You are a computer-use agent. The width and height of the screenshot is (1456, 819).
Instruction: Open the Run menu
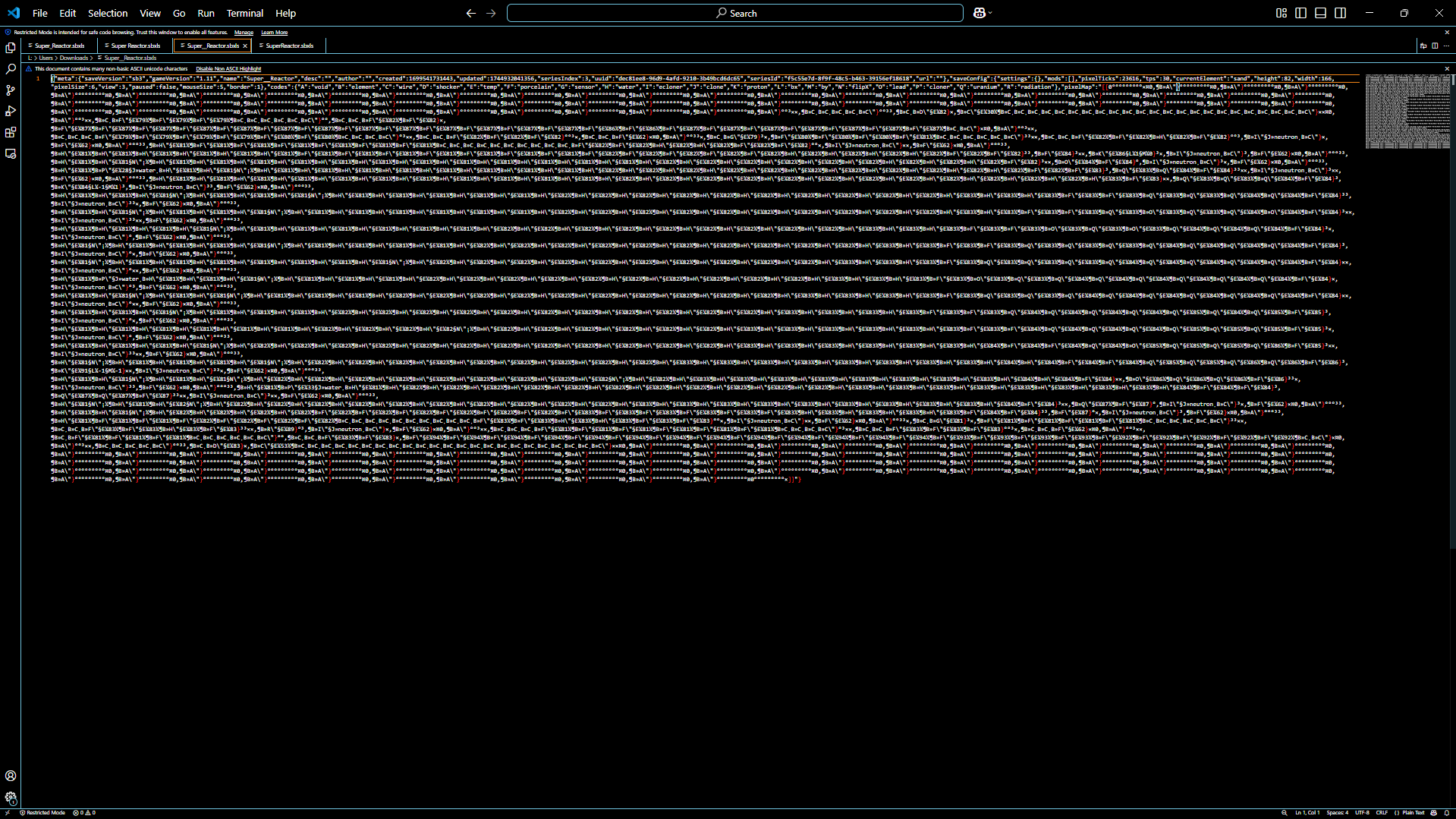[x=206, y=13]
